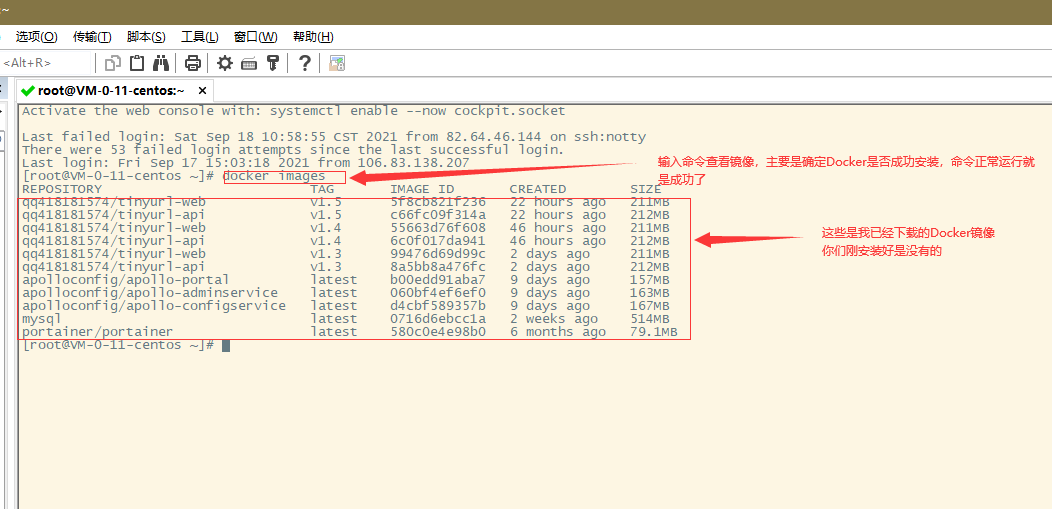The image size is (1052, 509).
Task: Click the Paste clipboard icon
Action: click(137, 63)
